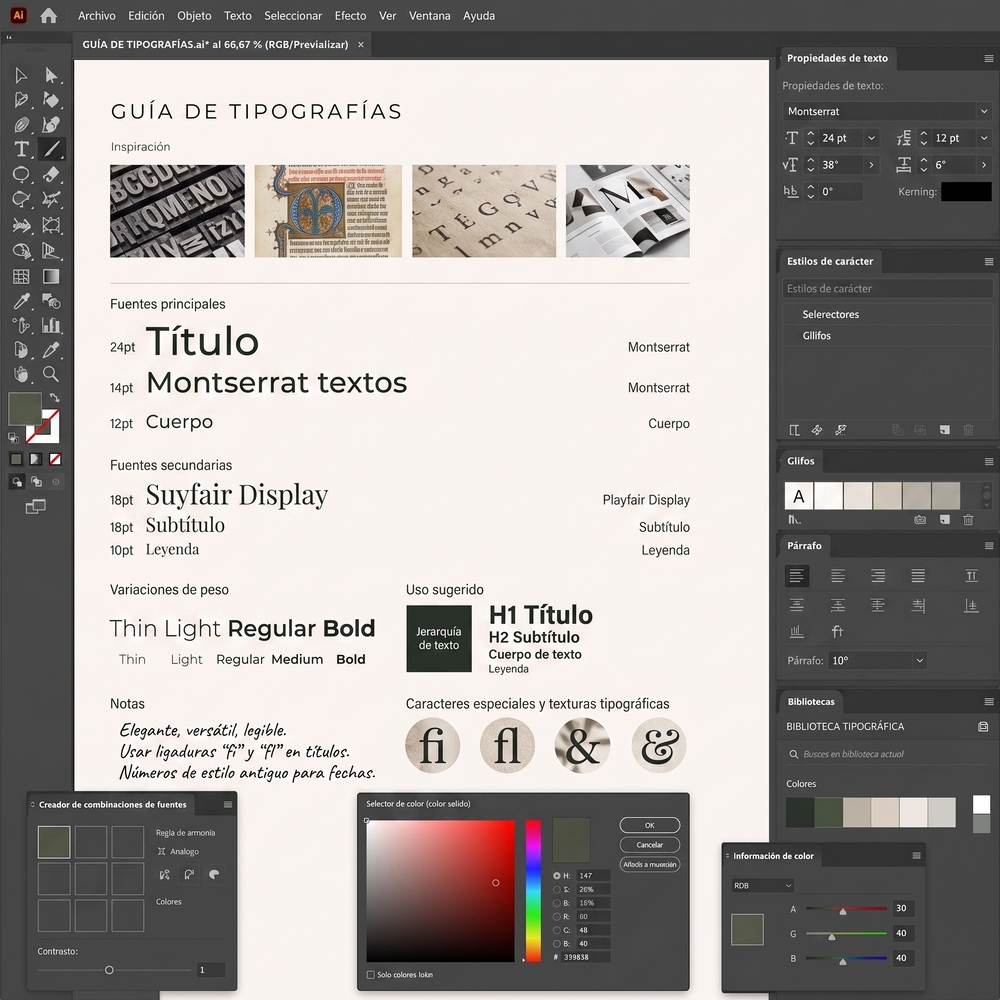Select the Selection arrow tool

click(21, 76)
